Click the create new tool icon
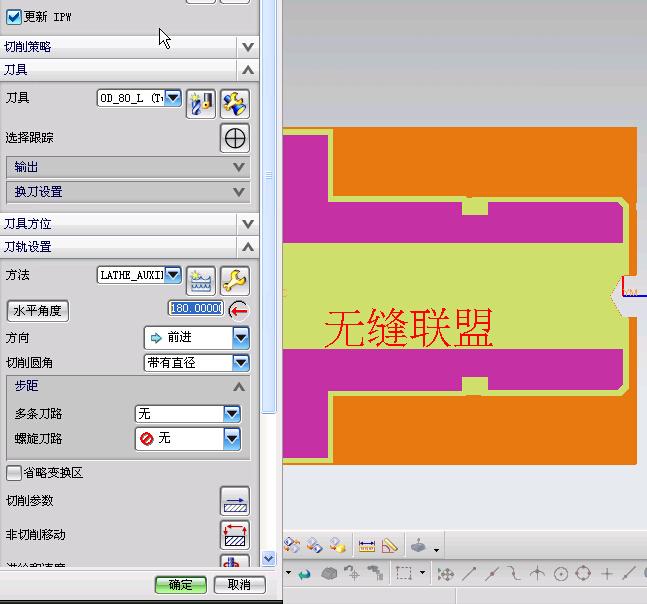 pyautogui.click(x=201, y=104)
